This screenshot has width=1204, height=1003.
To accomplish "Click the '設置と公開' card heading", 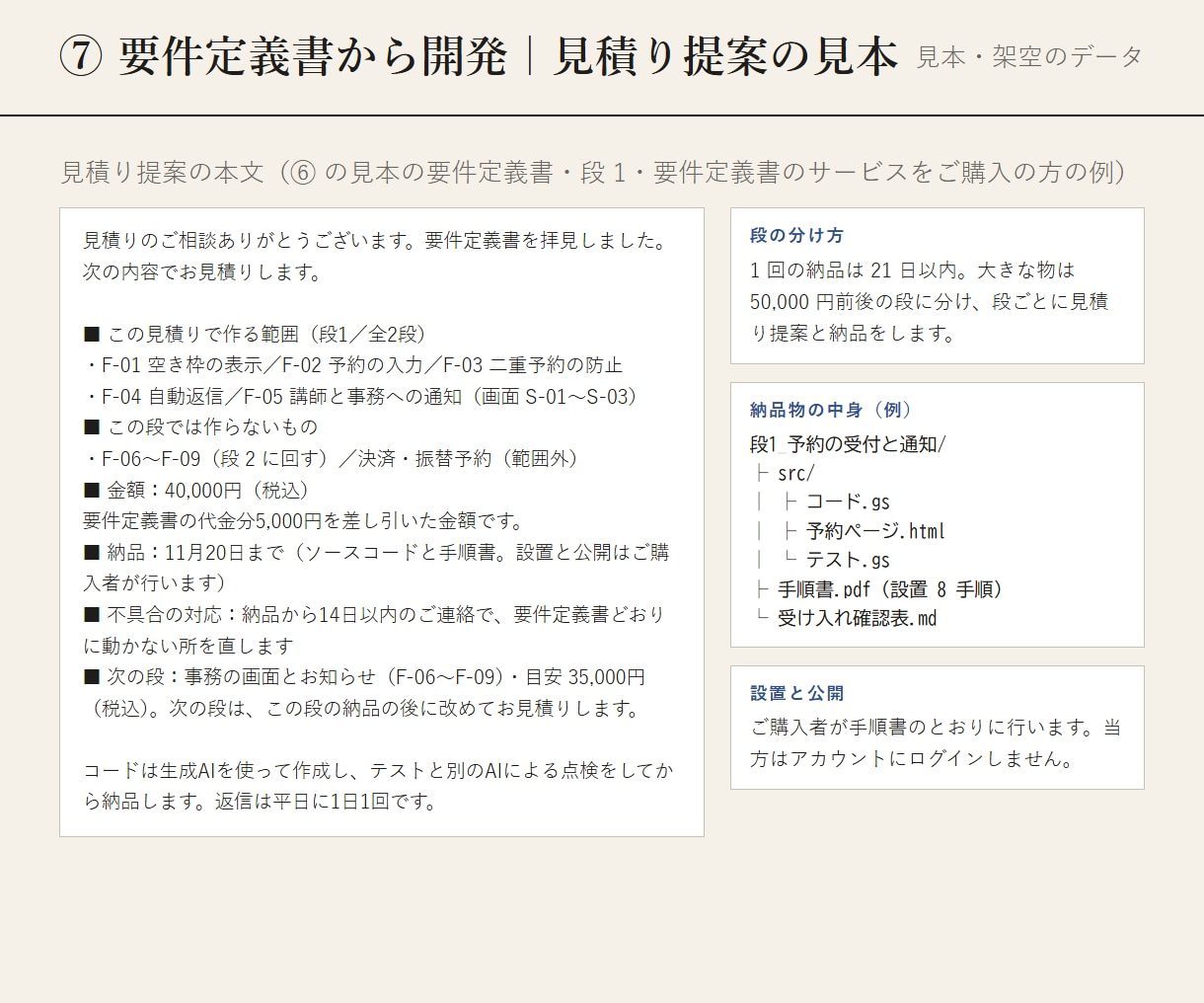I will [x=796, y=693].
